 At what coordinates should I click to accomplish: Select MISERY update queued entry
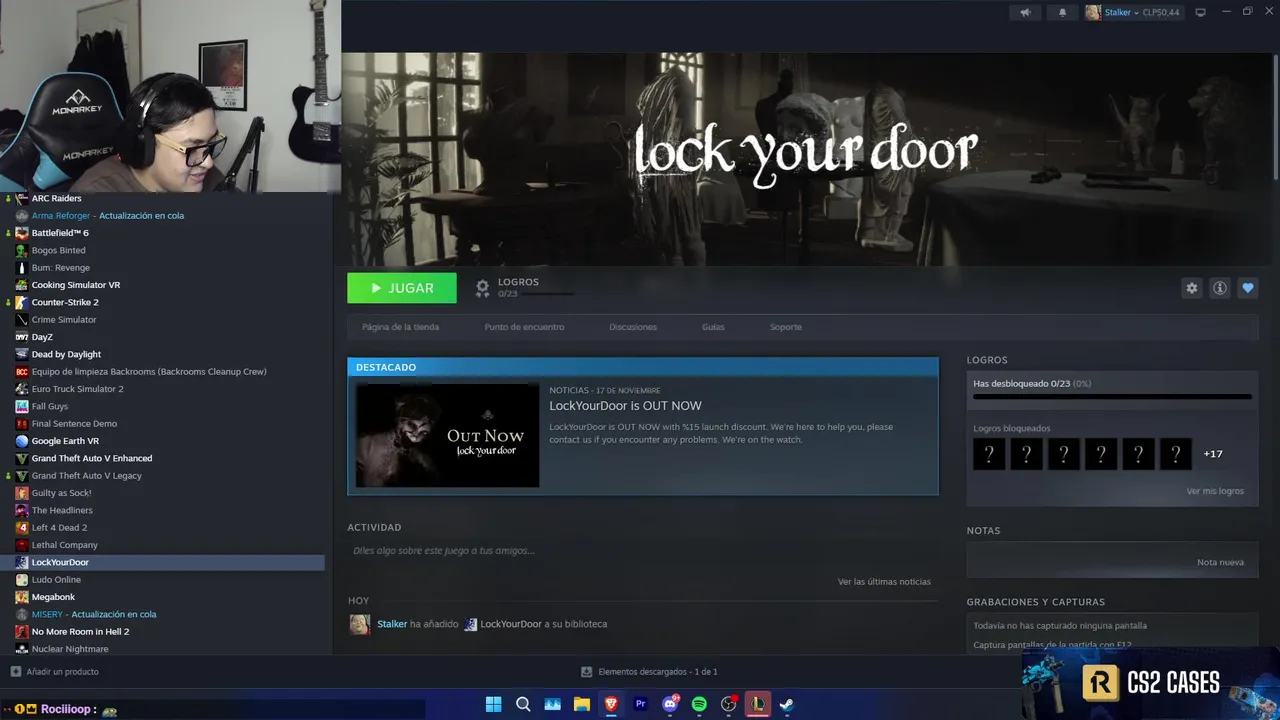point(94,614)
